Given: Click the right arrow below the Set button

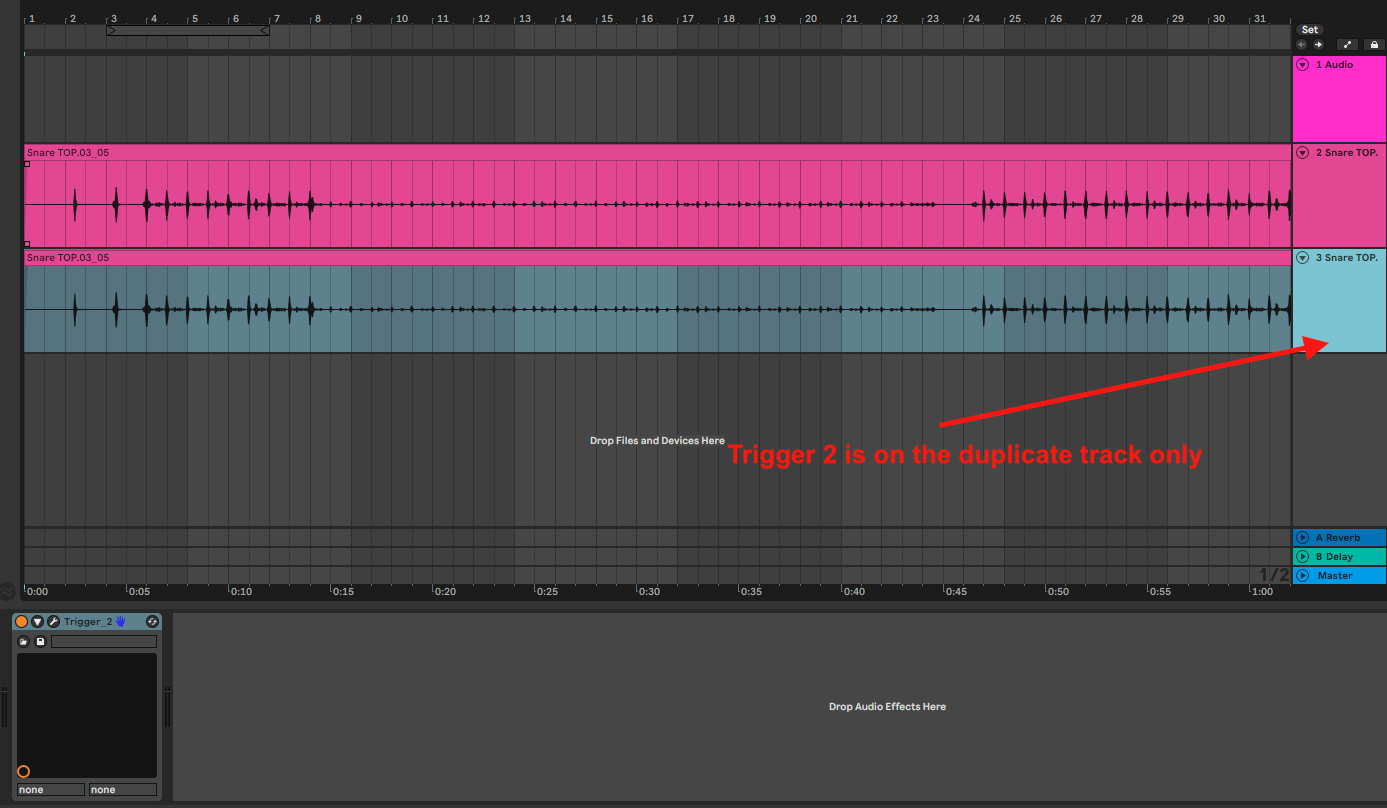Looking at the screenshot, I should 1317,44.
